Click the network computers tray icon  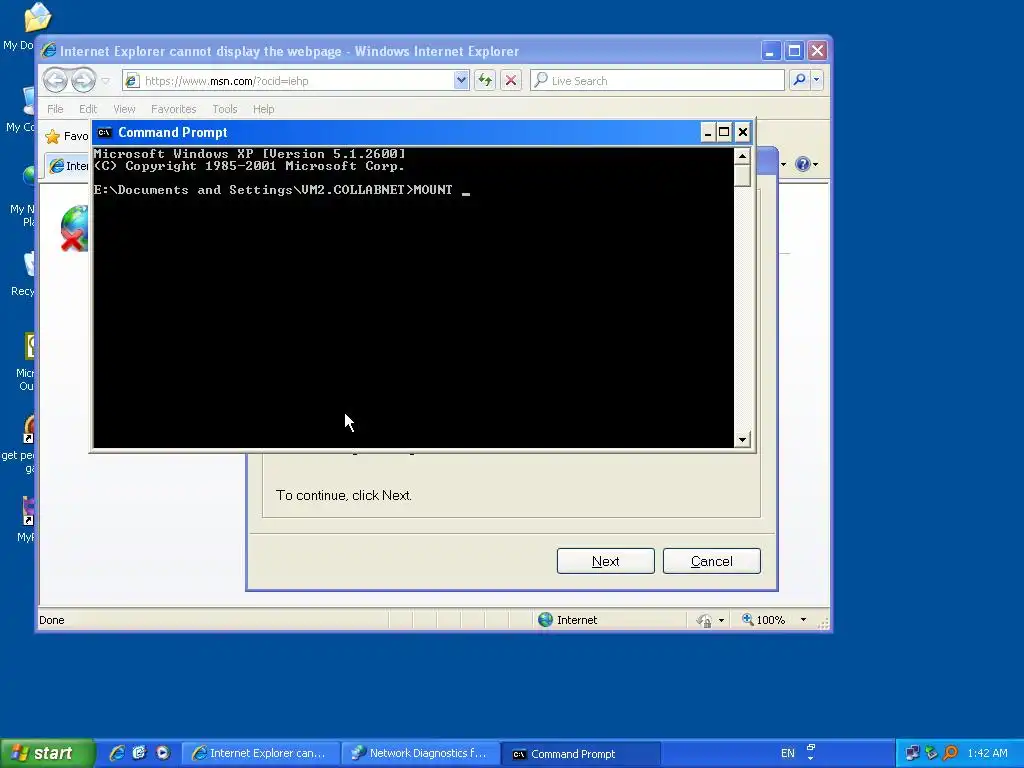point(912,753)
